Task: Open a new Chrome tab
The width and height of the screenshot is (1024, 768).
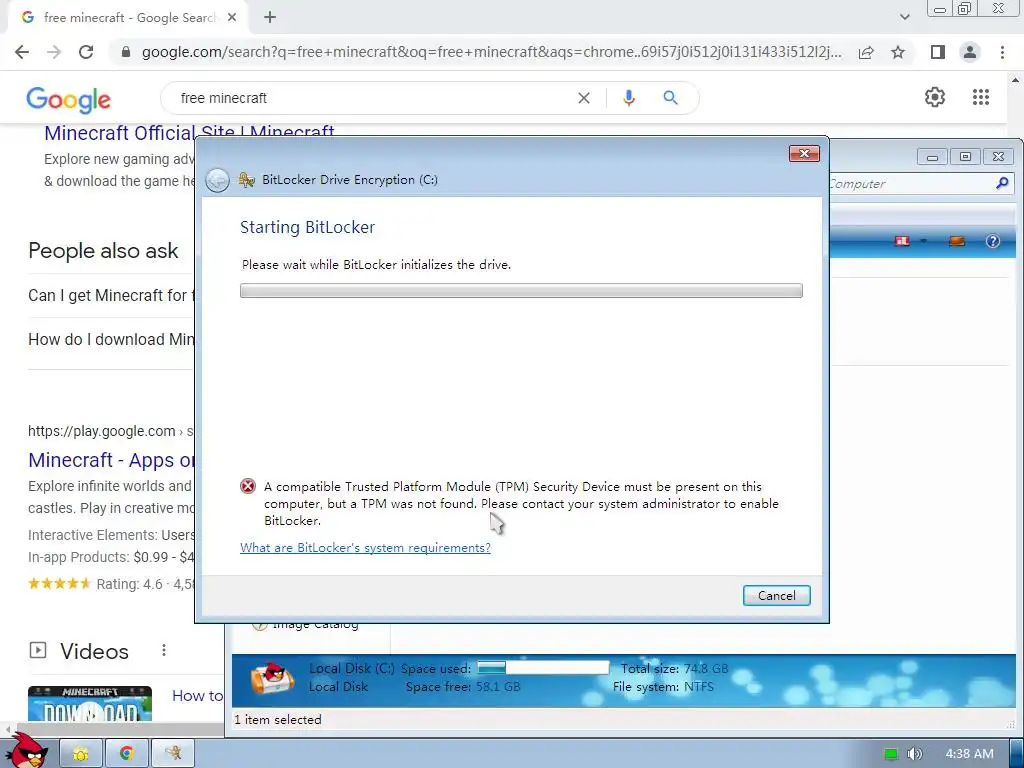Action: pos(270,18)
